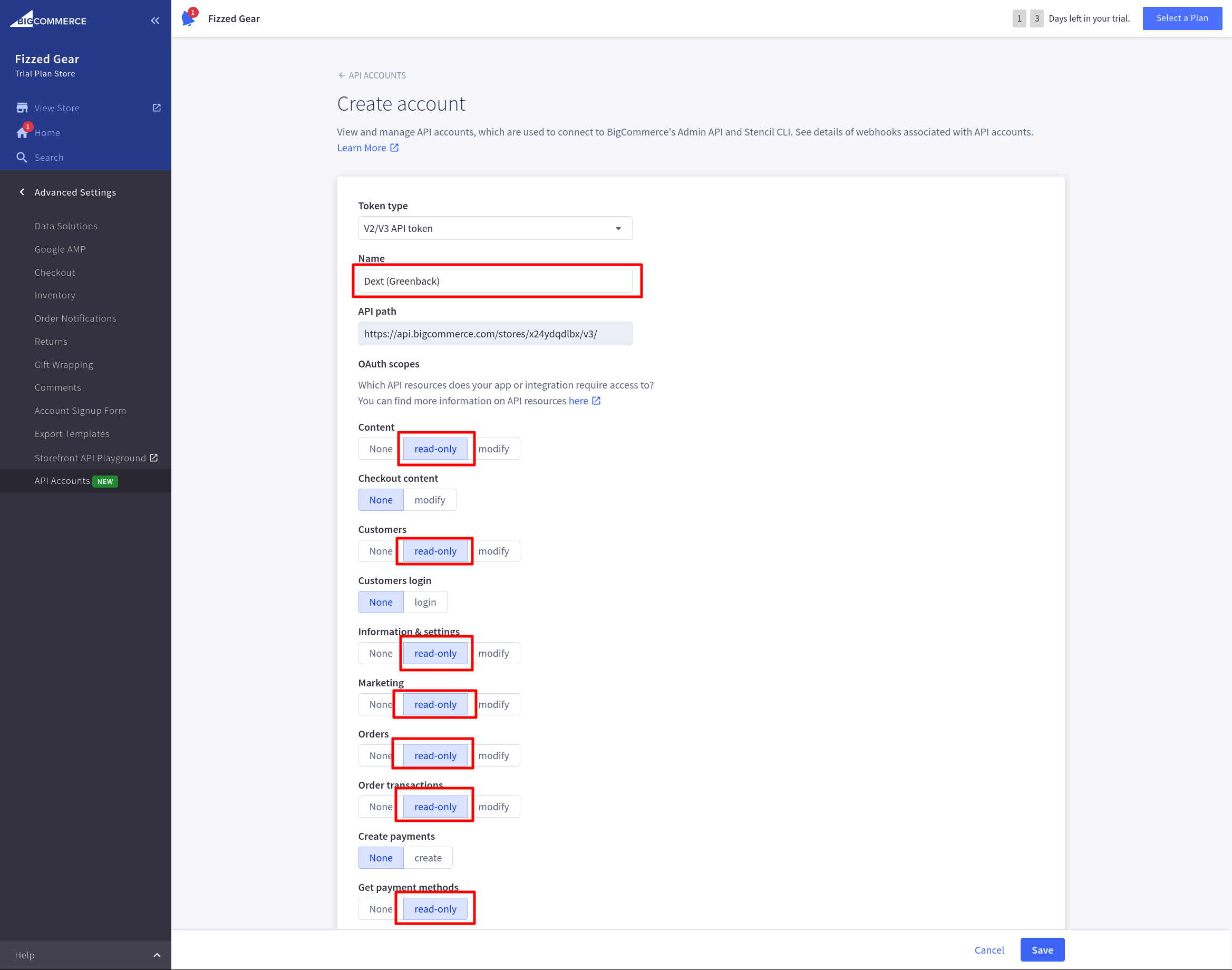This screenshot has height=970, width=1232.
Task: Collapse the sidebar with double-chevron icon
Action: click(155, 21)
